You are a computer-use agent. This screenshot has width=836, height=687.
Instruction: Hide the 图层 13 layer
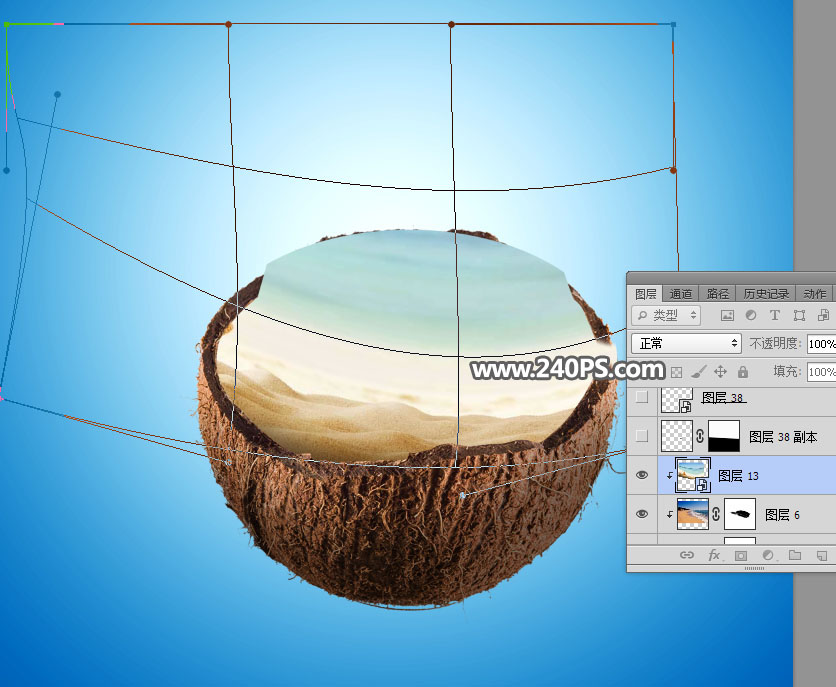tap(642, 475)
